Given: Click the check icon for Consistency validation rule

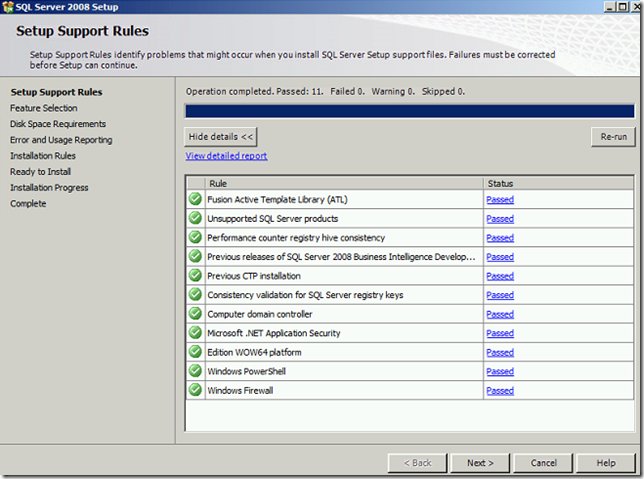Looking at the screenshot, I should (x=196, y=295).
